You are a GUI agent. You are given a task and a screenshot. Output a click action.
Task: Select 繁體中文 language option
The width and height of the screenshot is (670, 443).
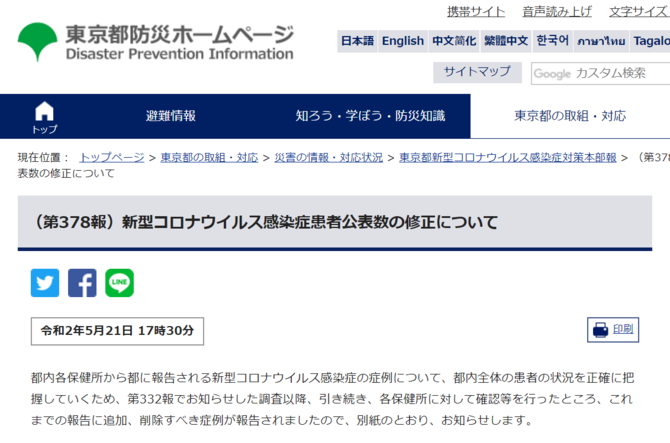[506, 41]
